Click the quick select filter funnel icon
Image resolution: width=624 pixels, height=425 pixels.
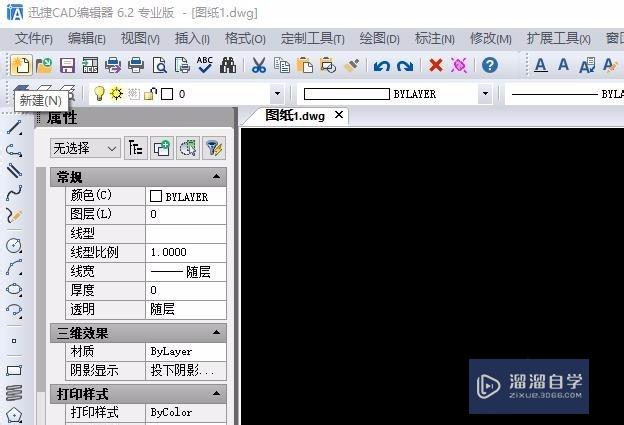pyautogui.click(x=214, y=148)
